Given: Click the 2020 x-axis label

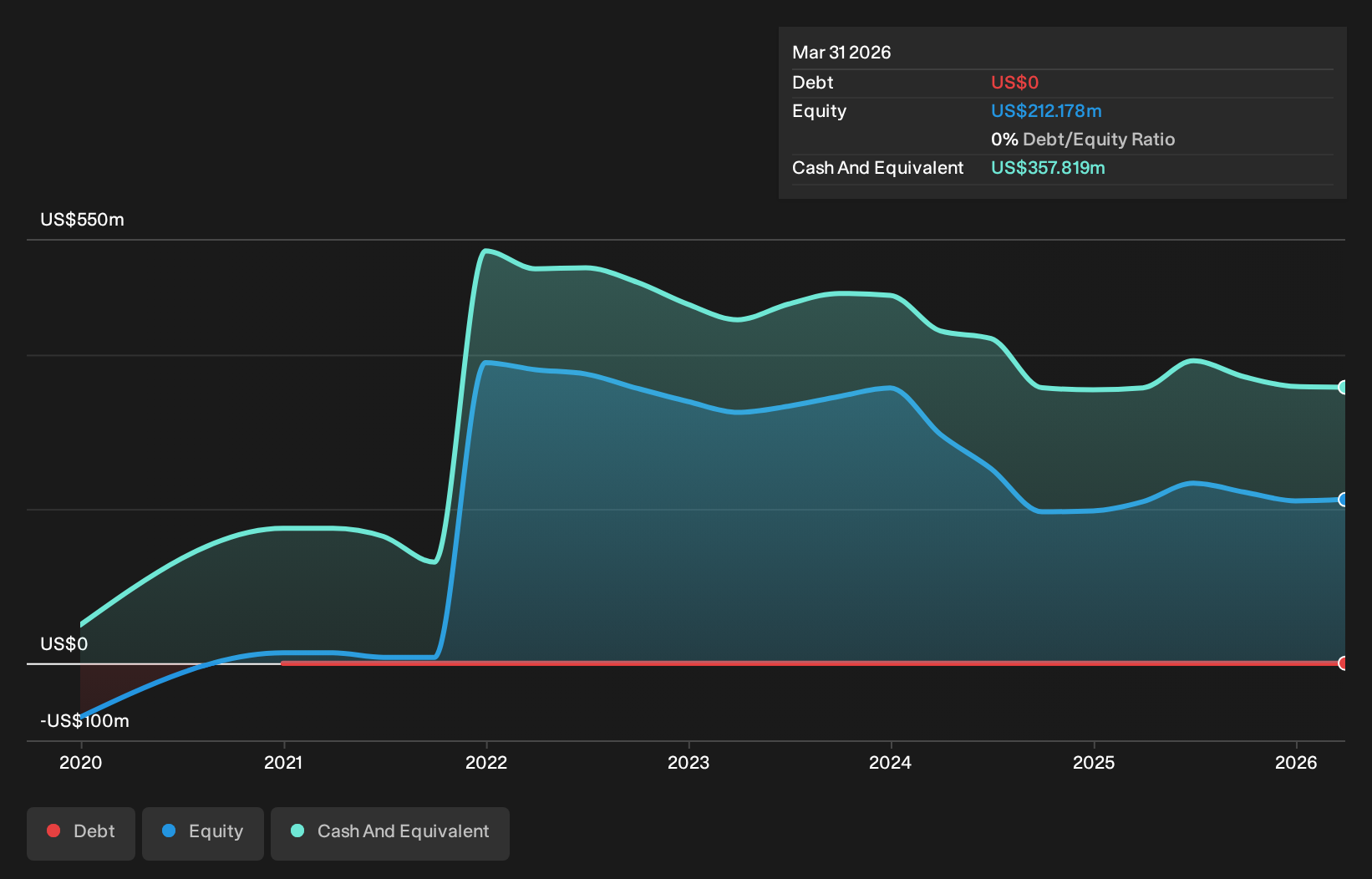Looking at the screenshot, I should [81, 762].
